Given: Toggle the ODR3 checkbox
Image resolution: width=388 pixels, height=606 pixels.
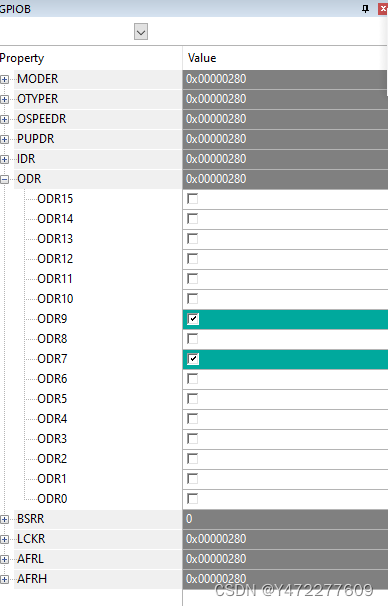Looking at the screenshot, I should pyautogui.click(x=192, y=439).
